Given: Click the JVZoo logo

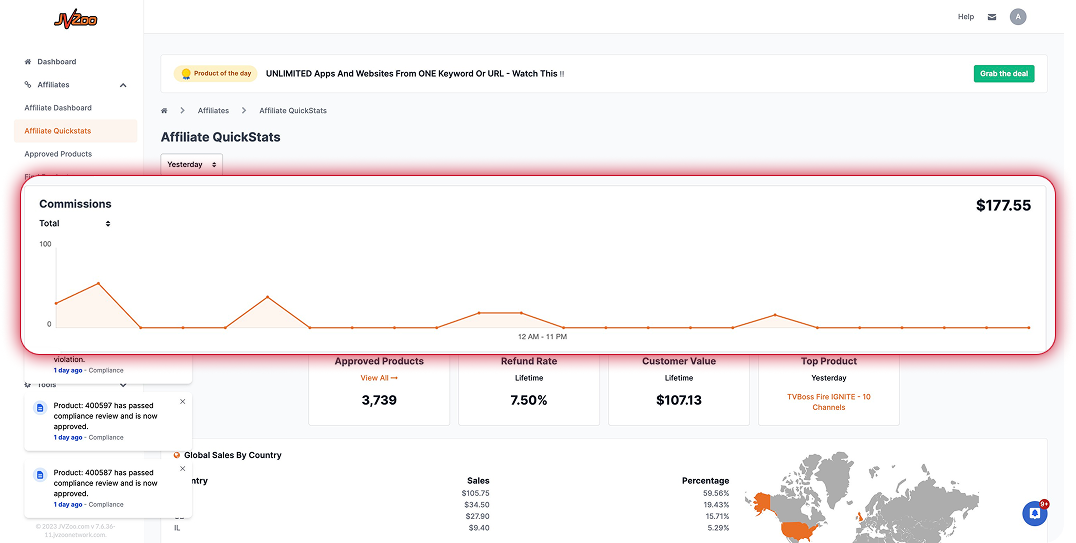Looking at the screenshot, I should (x=75, y=19).
